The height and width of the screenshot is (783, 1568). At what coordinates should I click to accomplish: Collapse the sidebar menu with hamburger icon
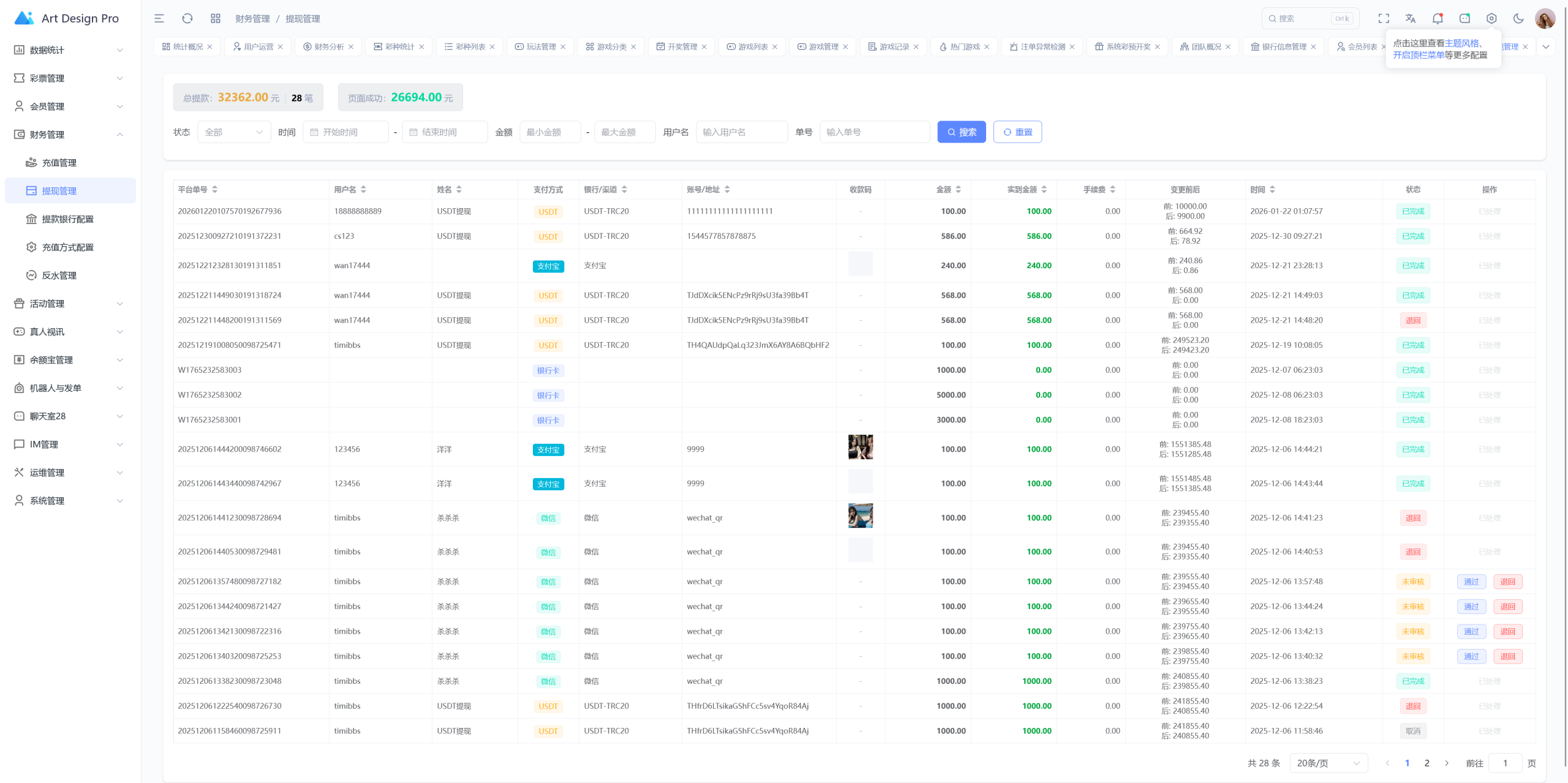pos(159,18)
